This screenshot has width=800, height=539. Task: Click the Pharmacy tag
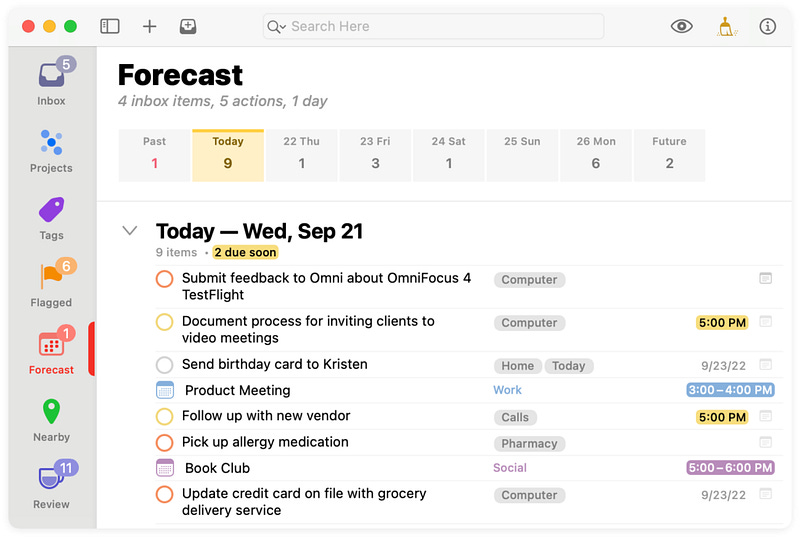[529, 444]
